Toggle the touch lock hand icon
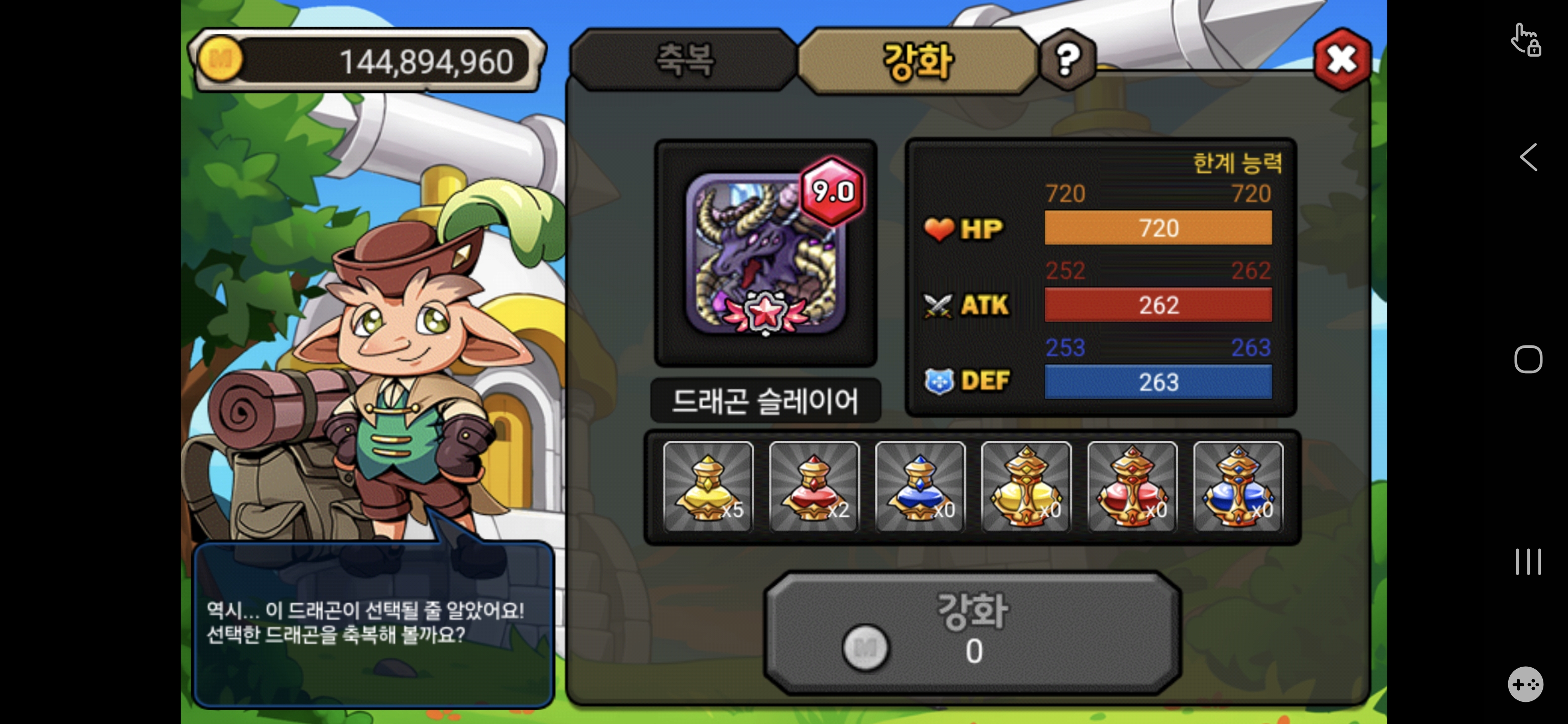The height and width of the screenshot is (724, 1568). pyautogui.click(x=1526, y=40)
